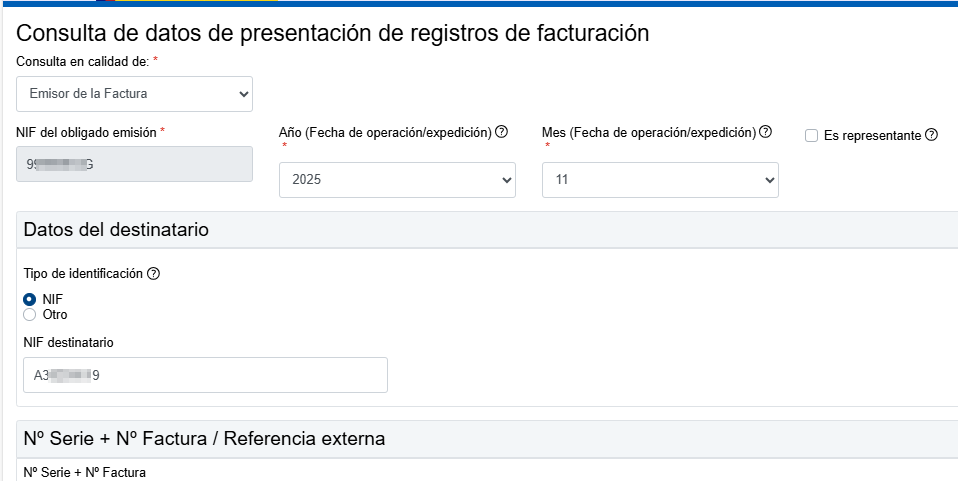958x481 pixels.
Task: Open the Emisor de la Factura dropdown
Action: [134, 94]
